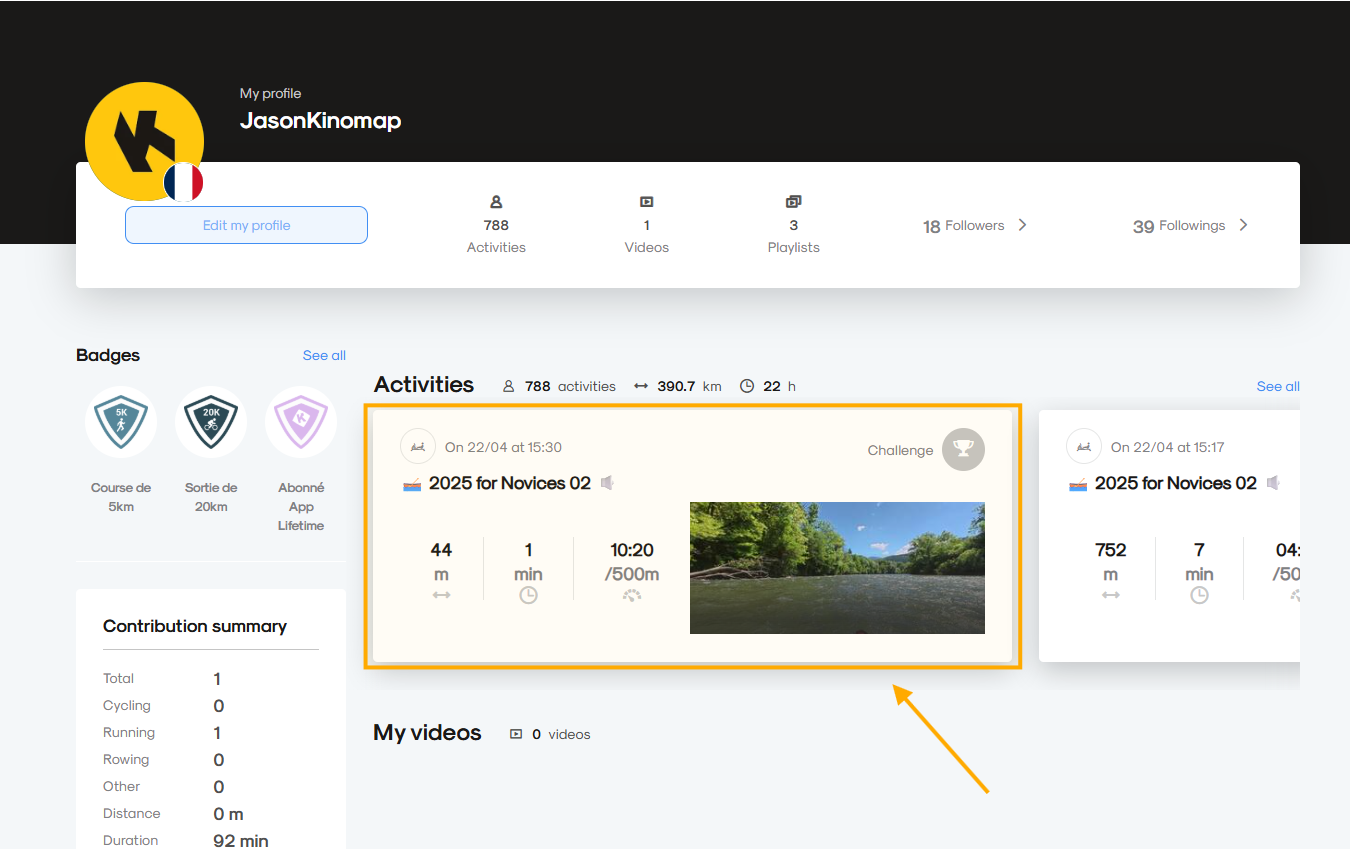Click distance arrows icon under 752 m
1350x849 pixels.
tap(1111, 595)
